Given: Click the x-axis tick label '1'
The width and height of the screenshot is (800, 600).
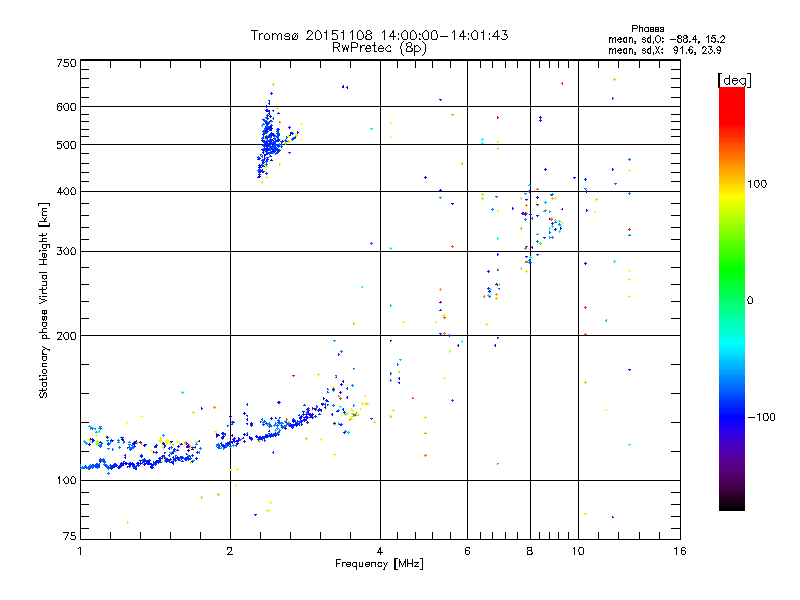Looking at the screenshot, I should (x=80, y=551).
